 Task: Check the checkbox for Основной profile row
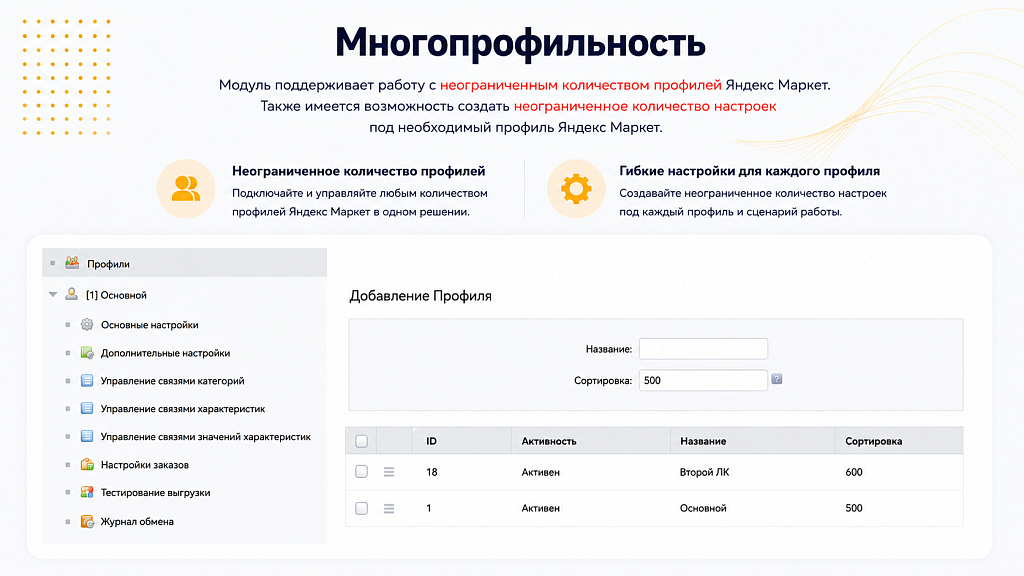361,508
